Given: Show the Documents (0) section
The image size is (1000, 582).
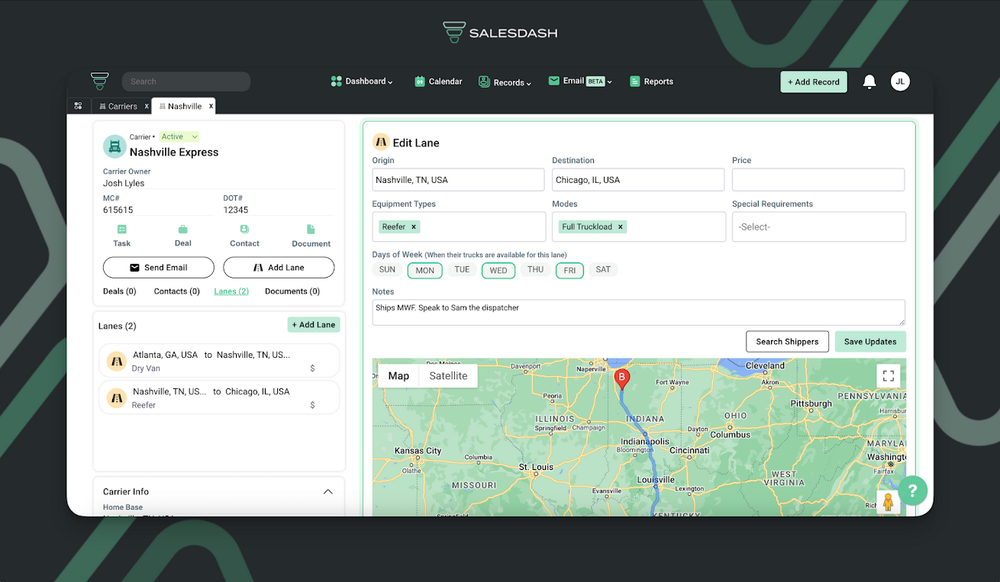Looking at the screenshot, I should coord(292,291).
